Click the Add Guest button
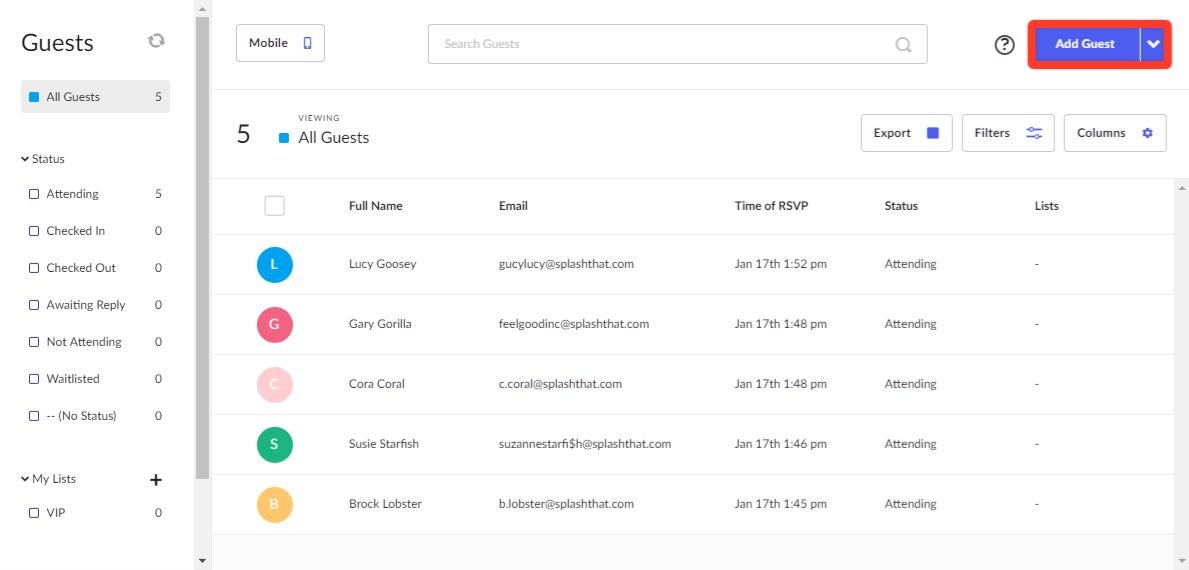1189x570 pixels. pyautogui.click(x=1085, y=44)
